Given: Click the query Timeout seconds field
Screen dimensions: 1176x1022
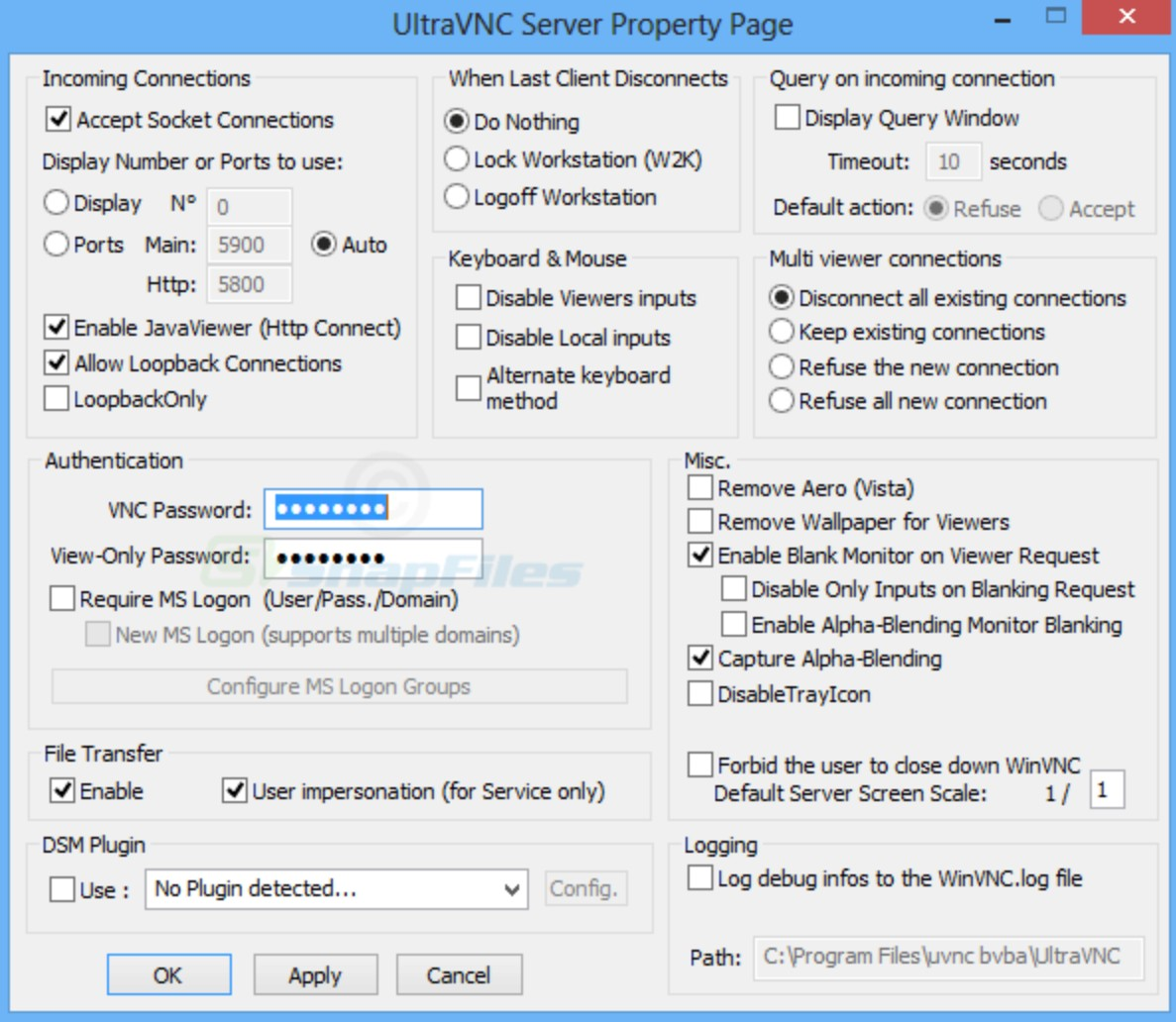Looking at the screenshot, I should pos(954,161).
